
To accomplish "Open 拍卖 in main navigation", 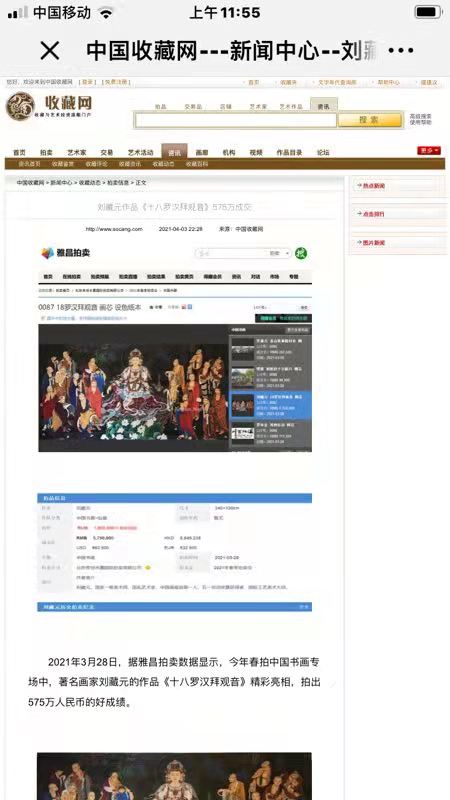I will [x=46, y=152].
